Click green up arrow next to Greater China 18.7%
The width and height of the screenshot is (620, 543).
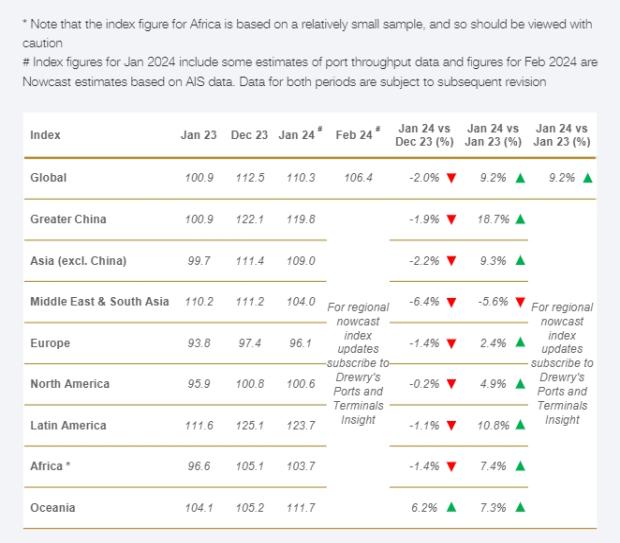coord(520,219)
